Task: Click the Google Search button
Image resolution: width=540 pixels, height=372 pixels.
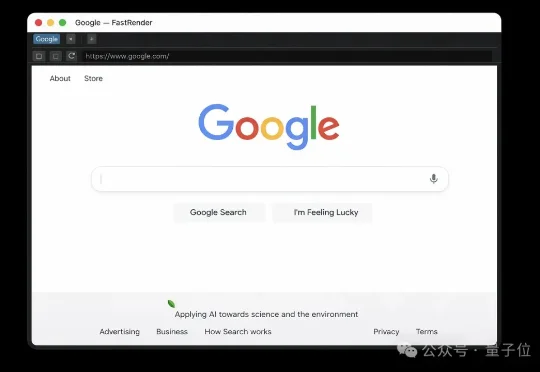Action: [218, 212]
